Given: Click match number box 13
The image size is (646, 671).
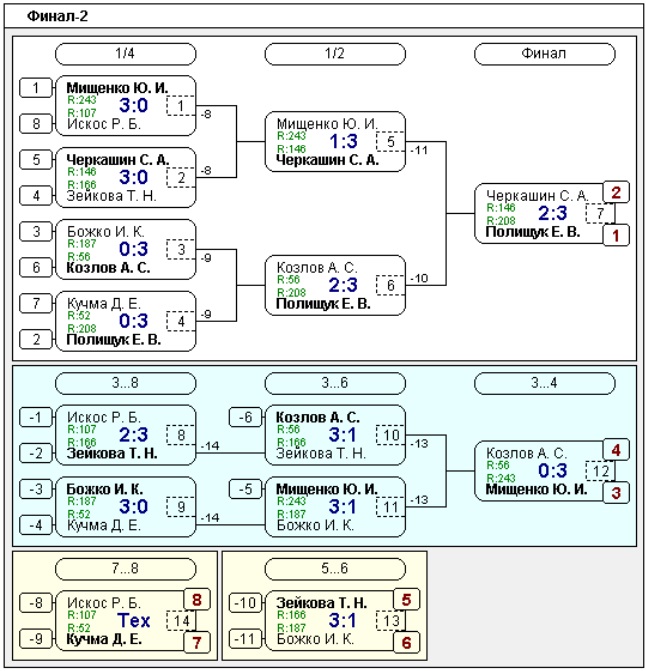Looking at the screenshot, I should [391, 621].
